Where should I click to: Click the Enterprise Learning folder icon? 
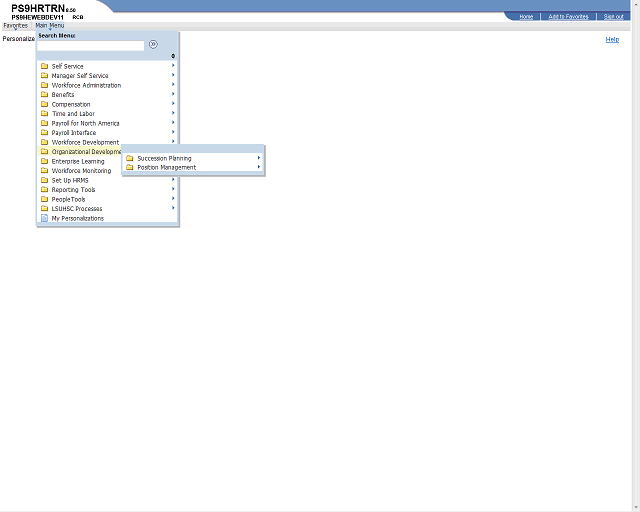click(x=44, y=161)
